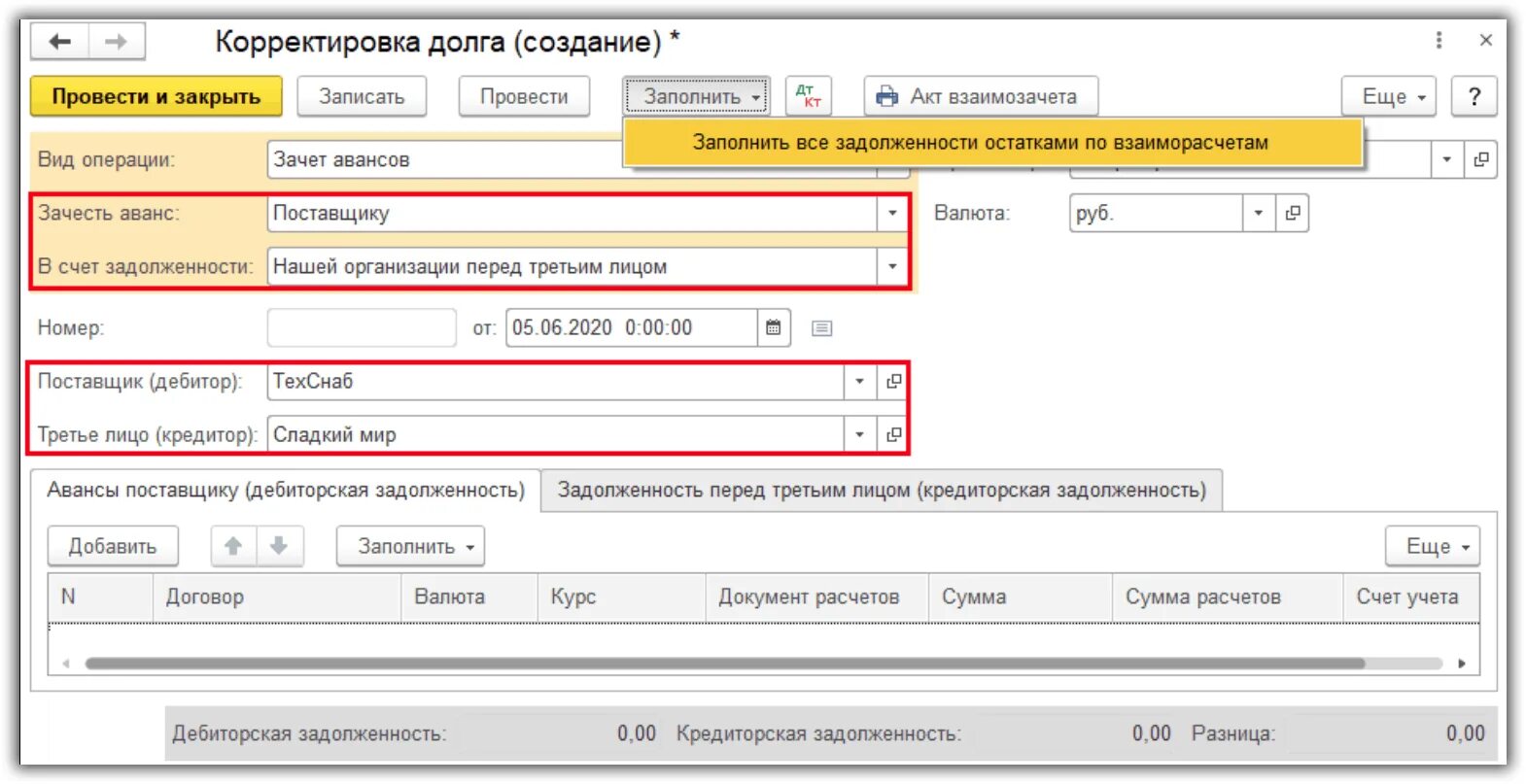Viewport: 1526px width, 784px height.
Task: Click the date field 05.06.2020
Action: tap(631, 328)
